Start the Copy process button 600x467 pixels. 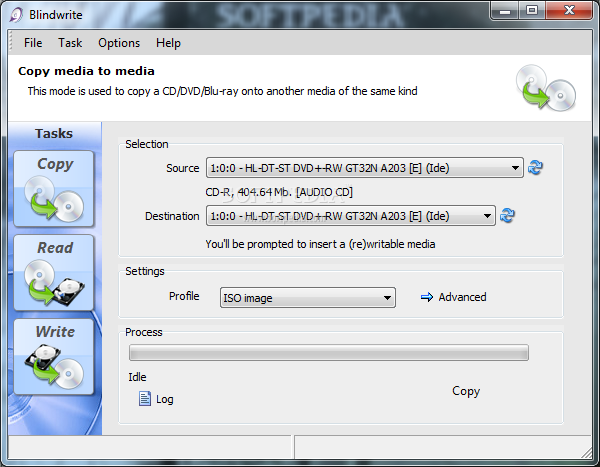tap(466, 391)
